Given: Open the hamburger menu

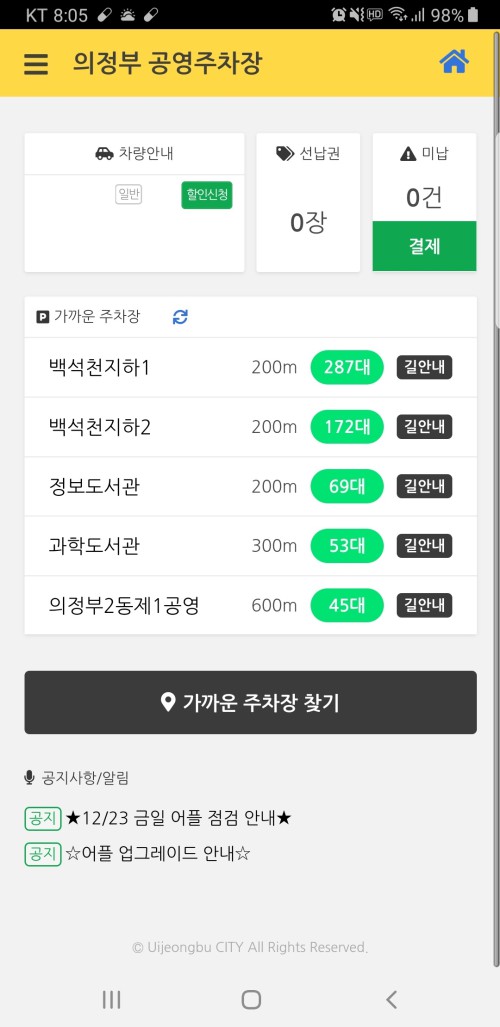Looking at the screenshot, I should (36, 64).
